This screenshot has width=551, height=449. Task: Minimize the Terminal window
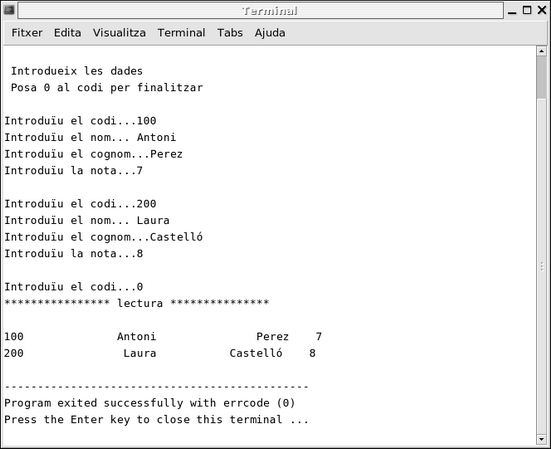click(512, 11)
